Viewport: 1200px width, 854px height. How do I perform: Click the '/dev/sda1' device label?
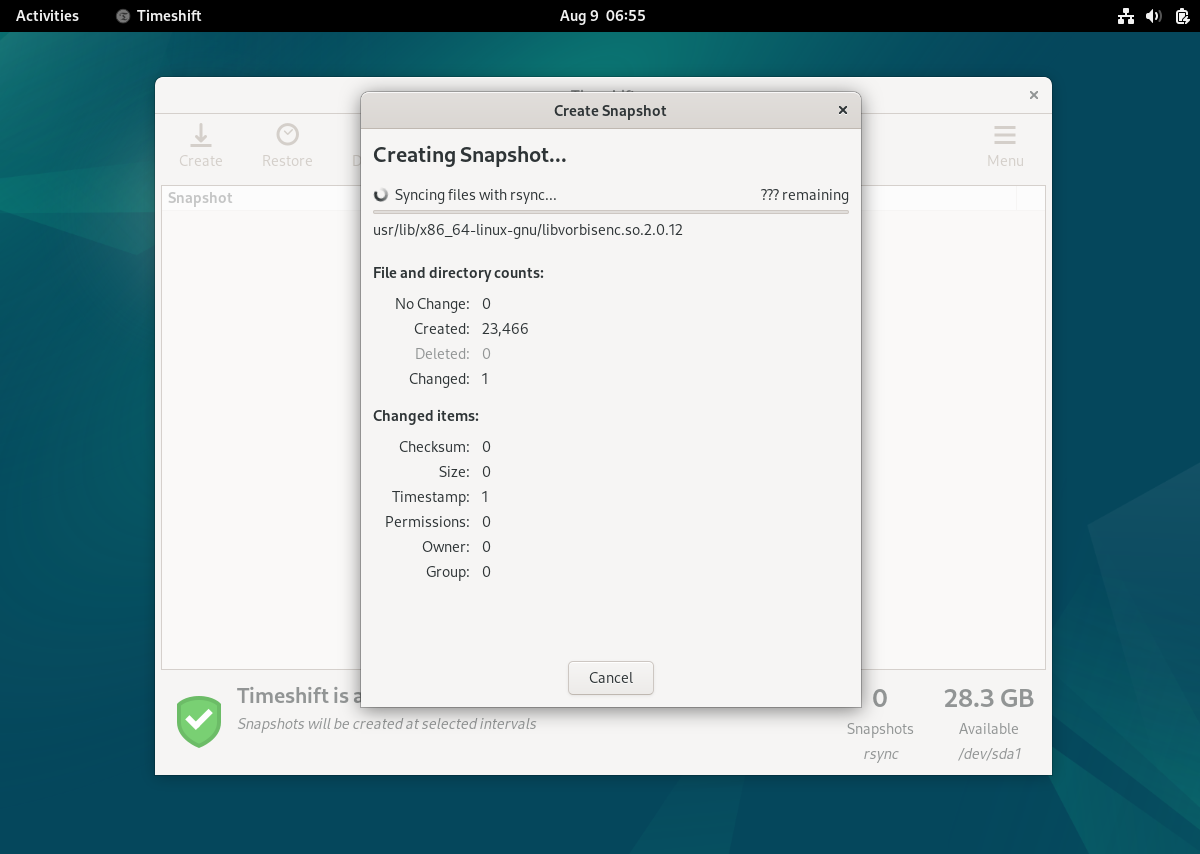(x=989, y=754)
